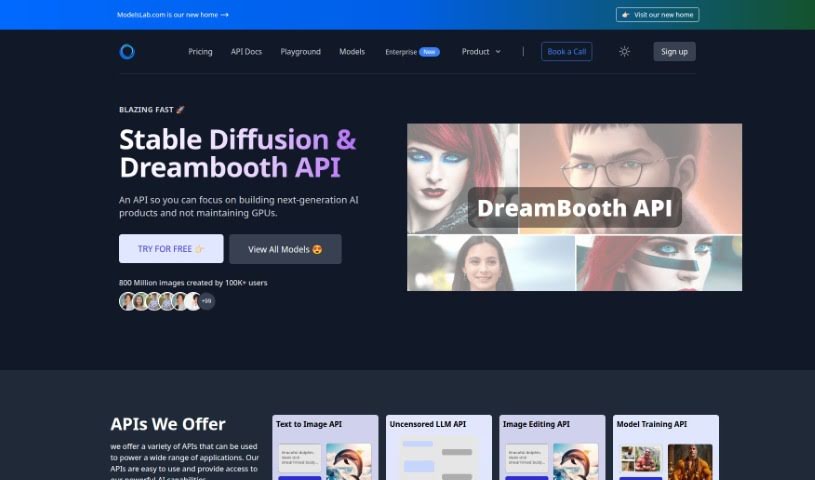Viewport: 815px width, 480px height.
Task: Open the Pricing page
Action: pyautogui.click(x=200, y=51)
